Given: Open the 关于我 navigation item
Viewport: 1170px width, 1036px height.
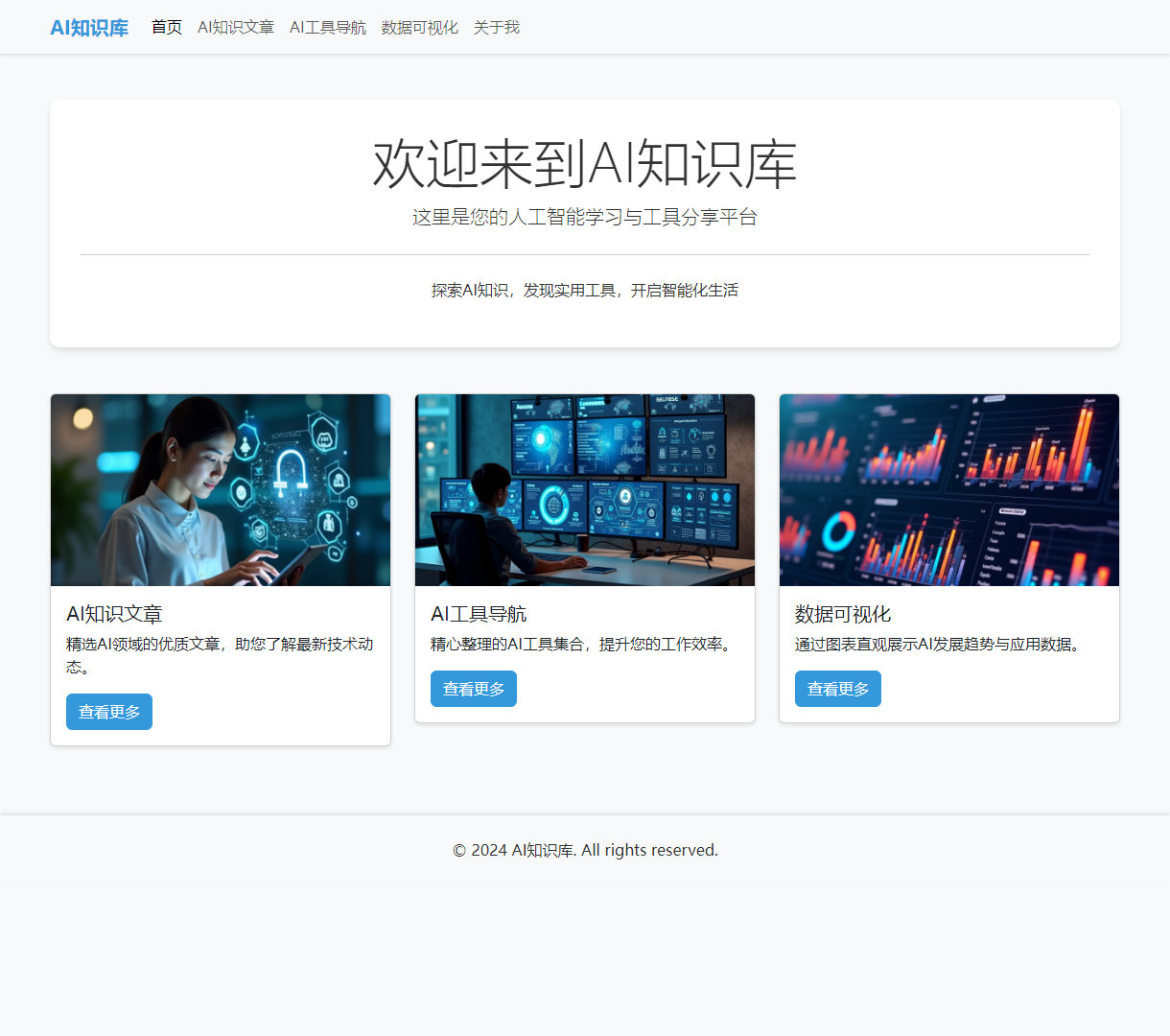Looking at the screenshot, I should (495, 27).
